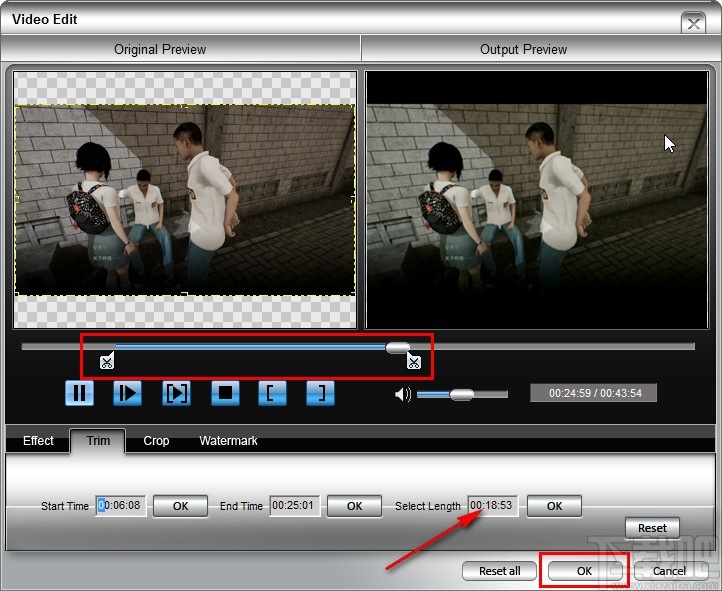Viewport: 722px width, 591px height.
Task: Click the Select Length input field
Action: (x=493, y=506)
